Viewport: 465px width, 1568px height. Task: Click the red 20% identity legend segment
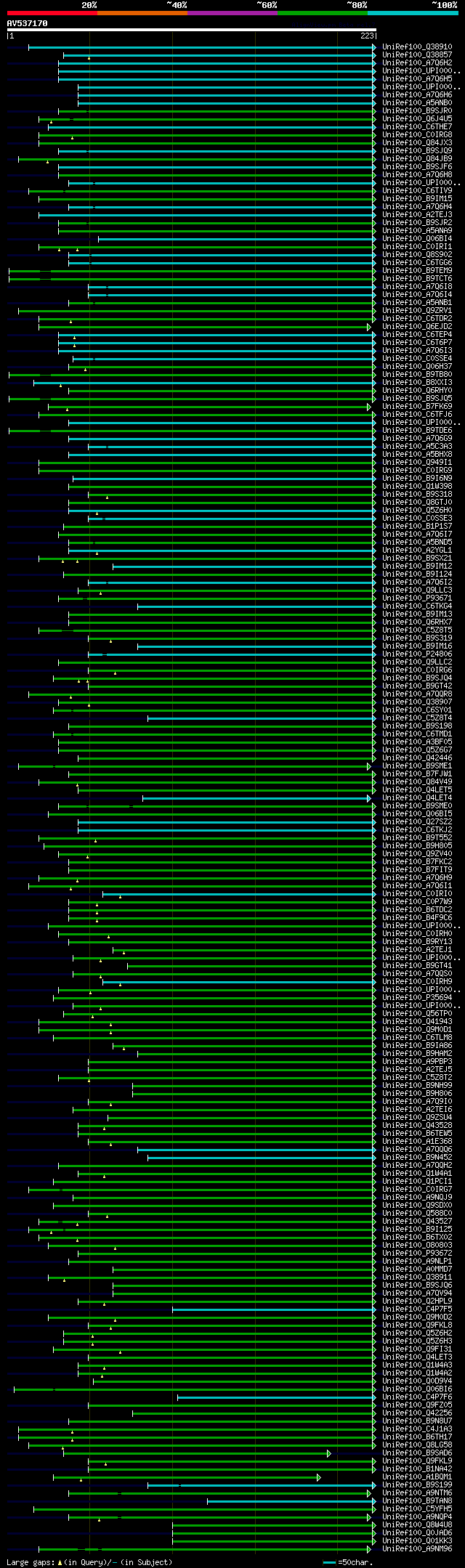(52, 13)
